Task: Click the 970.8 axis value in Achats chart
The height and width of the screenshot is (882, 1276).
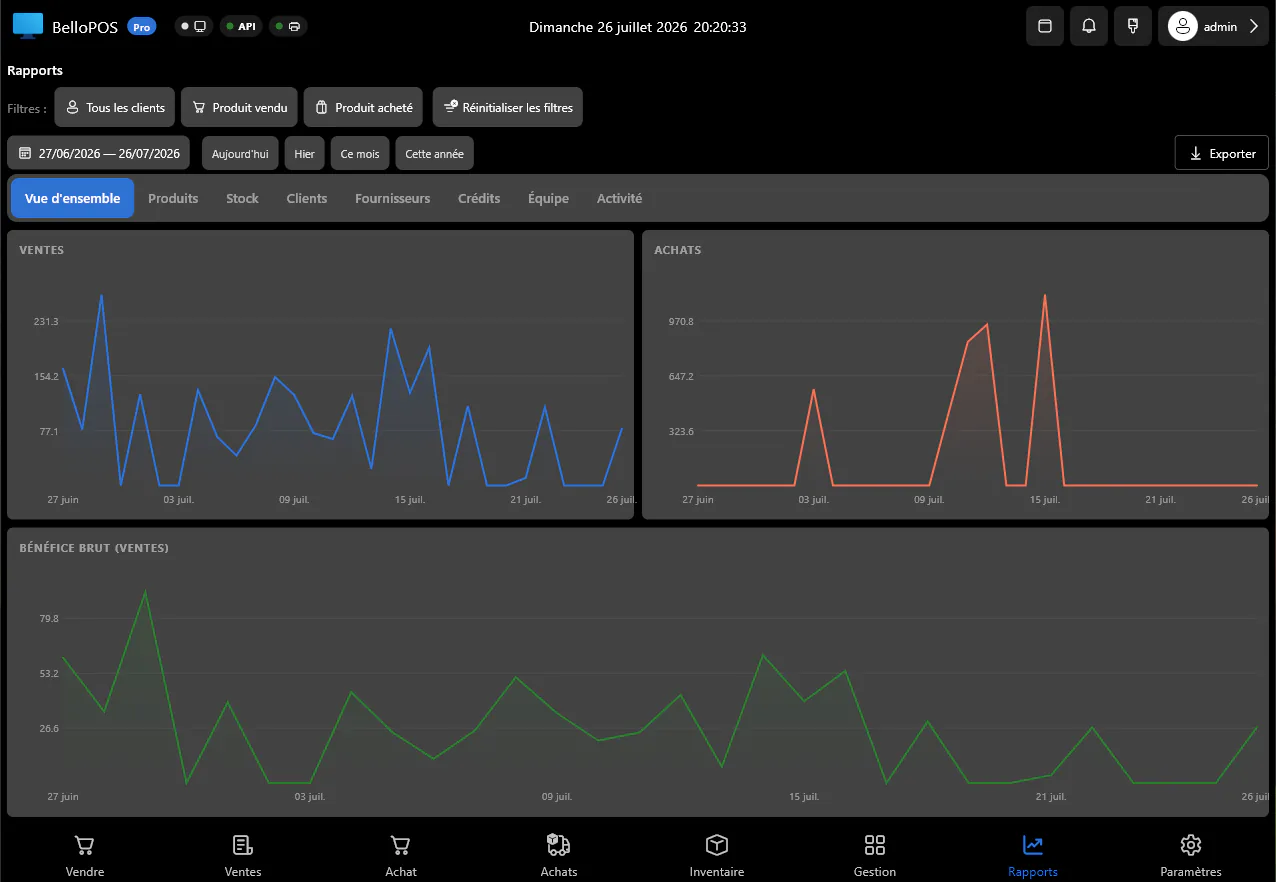Action: pyautogui.click(x=680, y=321)
